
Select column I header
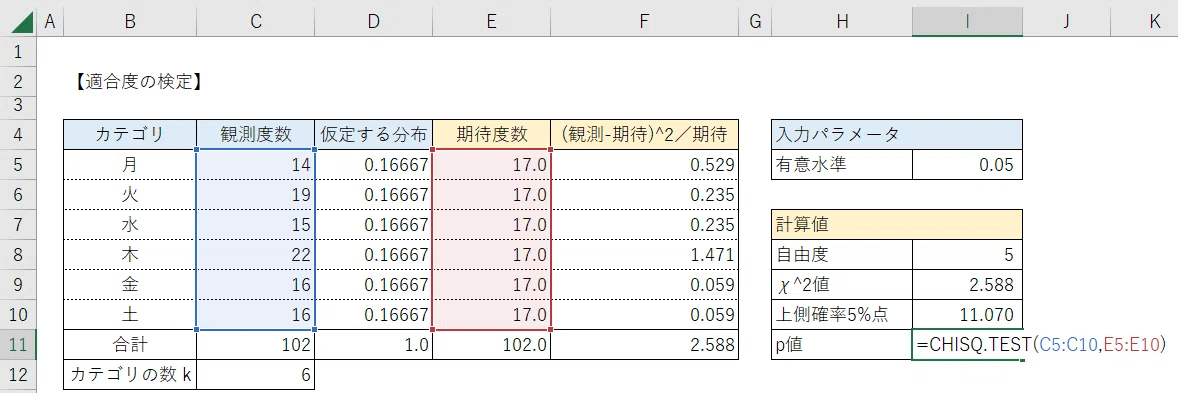[968, 22]
